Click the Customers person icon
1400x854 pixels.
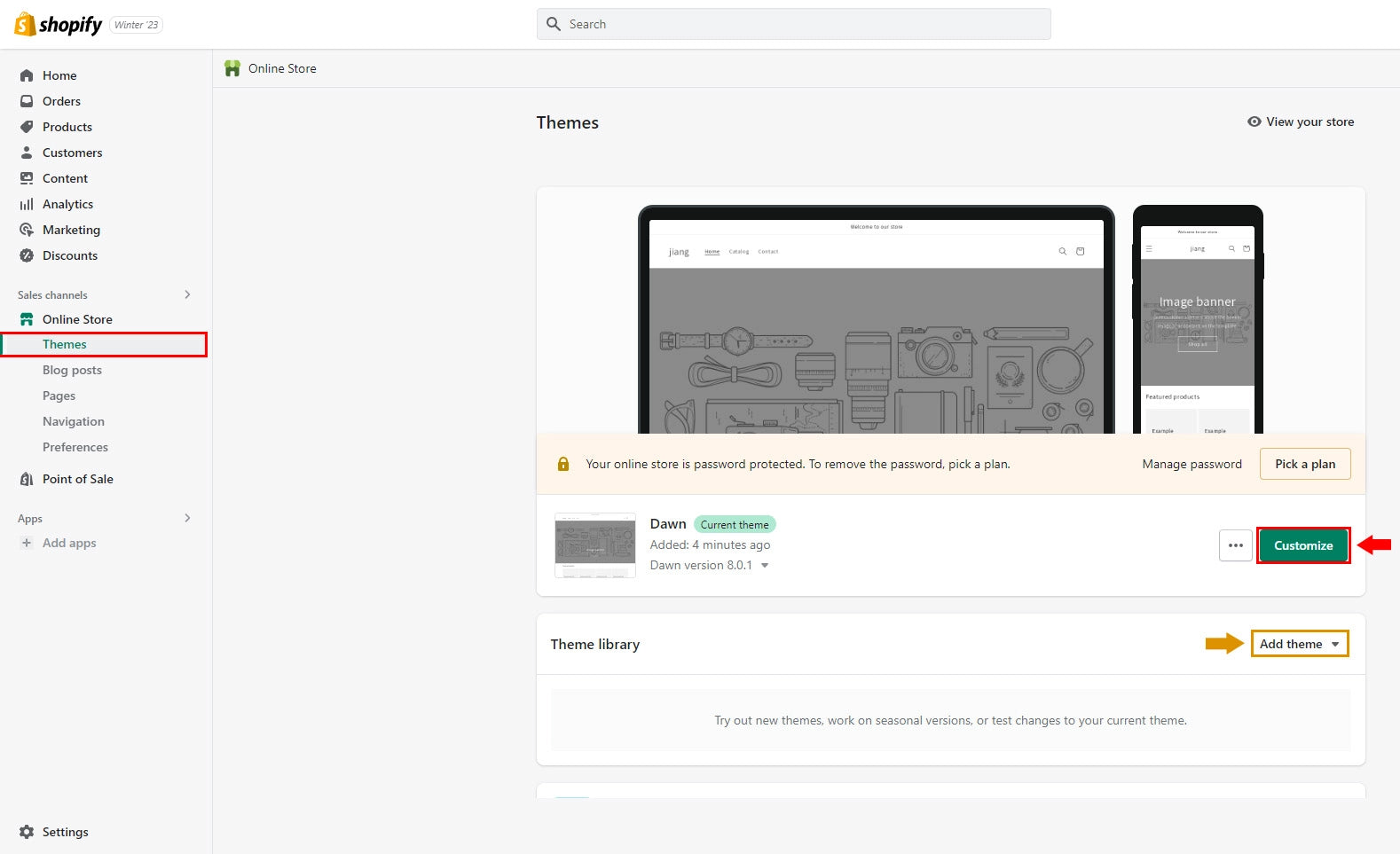pos(27,153)
